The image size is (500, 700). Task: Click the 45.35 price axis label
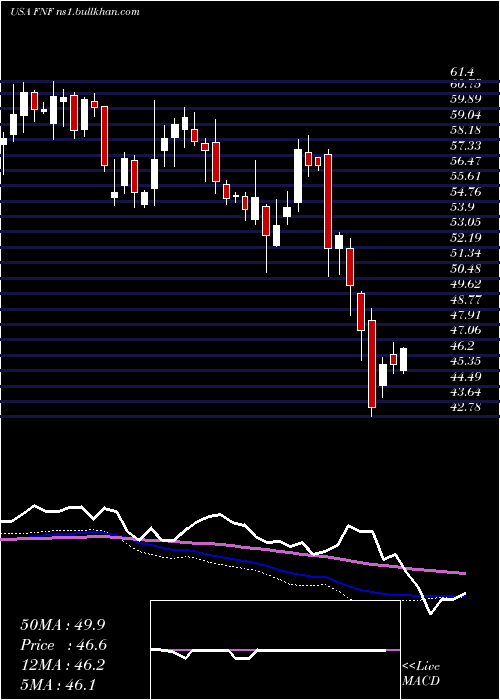click(x=466, y=361)
